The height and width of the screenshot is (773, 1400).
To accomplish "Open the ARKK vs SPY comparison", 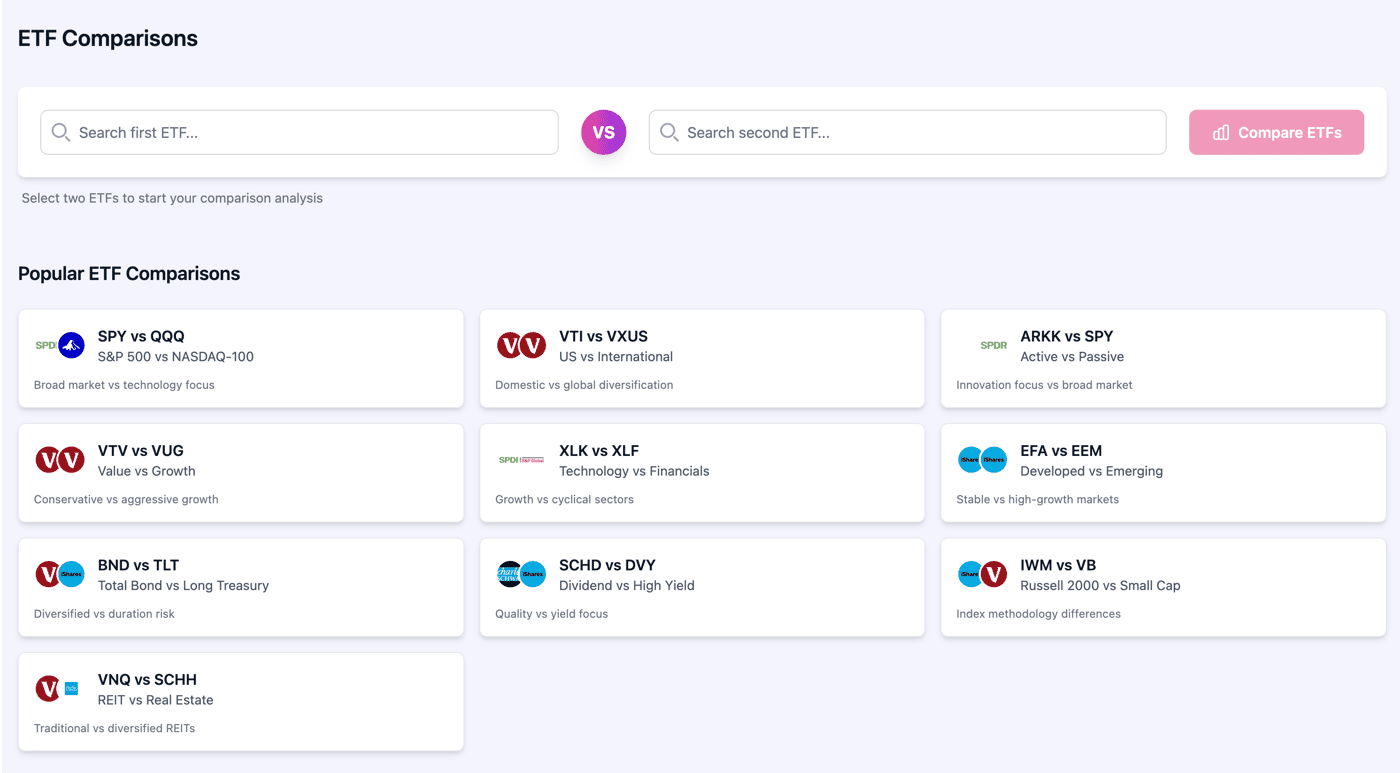I will [1163, 358].
